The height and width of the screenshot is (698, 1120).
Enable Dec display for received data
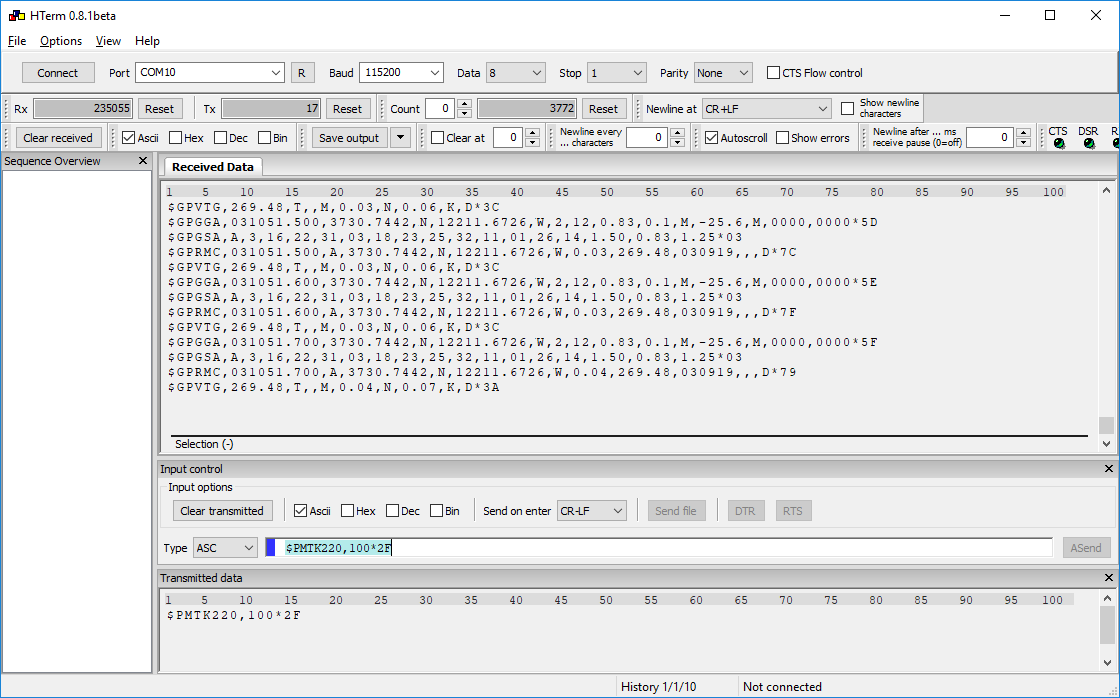pyautogui.click(x=220, y=138)
